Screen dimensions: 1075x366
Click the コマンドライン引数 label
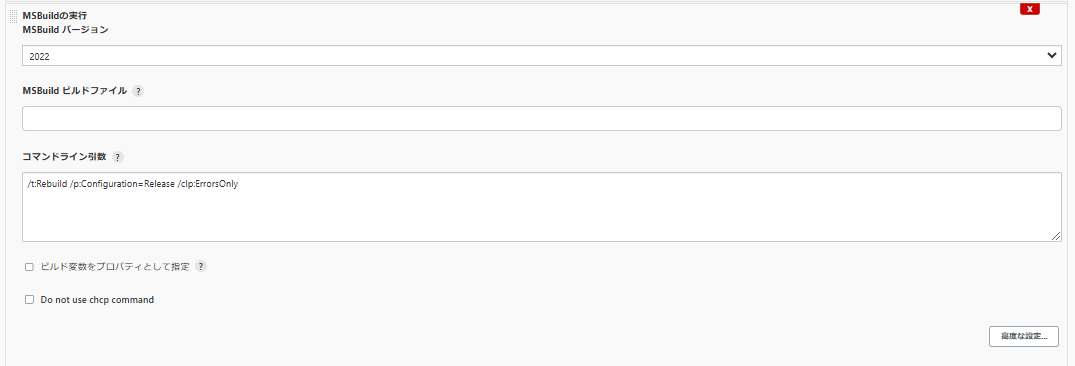(64, 157)
